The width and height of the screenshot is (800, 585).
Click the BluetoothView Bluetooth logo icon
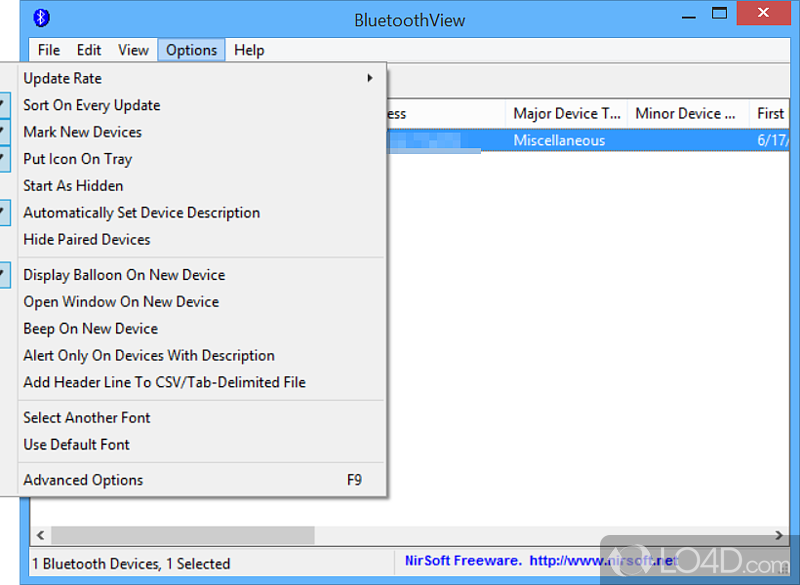[41, 18]
